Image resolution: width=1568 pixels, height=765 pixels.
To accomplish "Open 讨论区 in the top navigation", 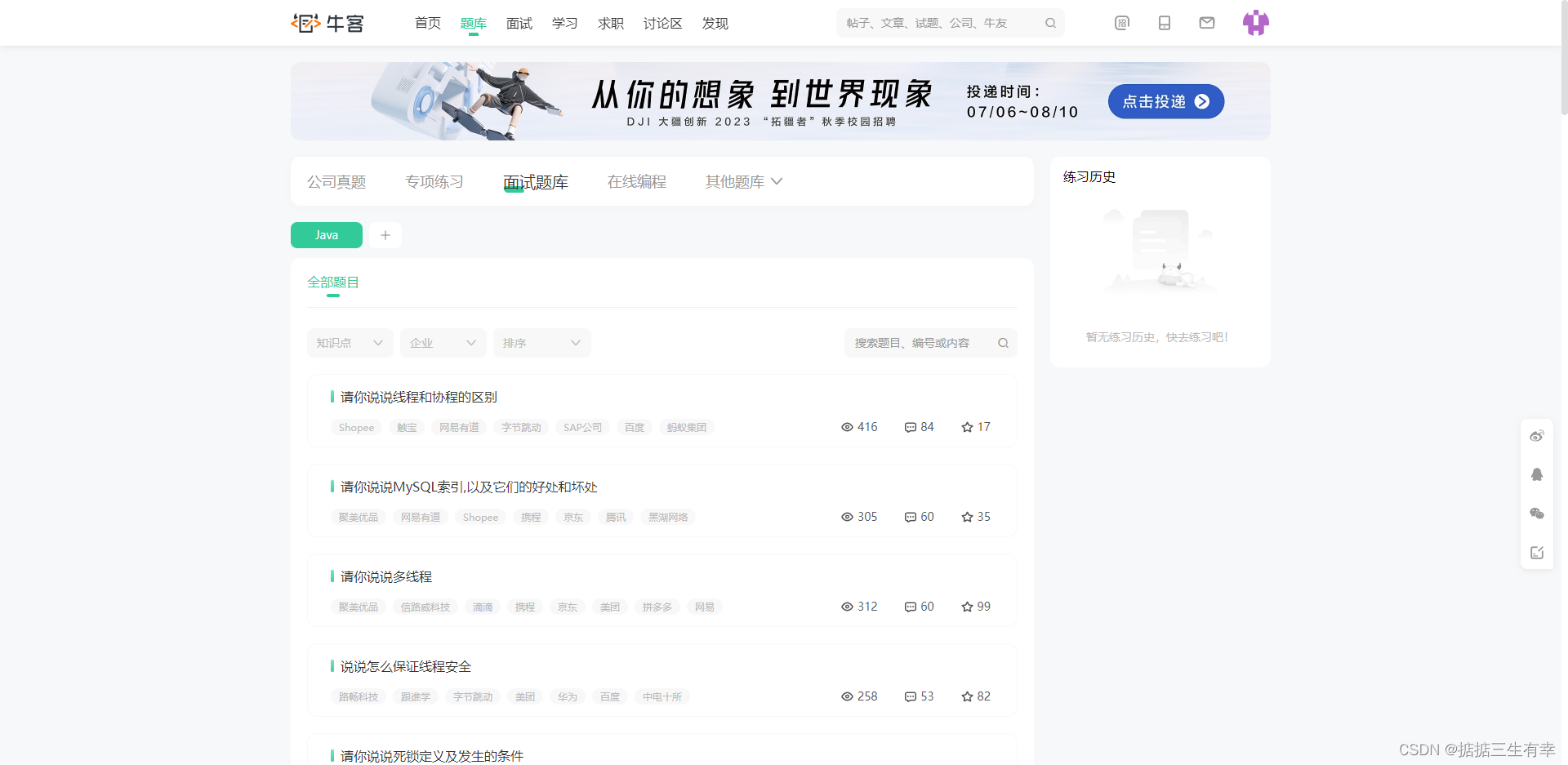I will point(663,23).
